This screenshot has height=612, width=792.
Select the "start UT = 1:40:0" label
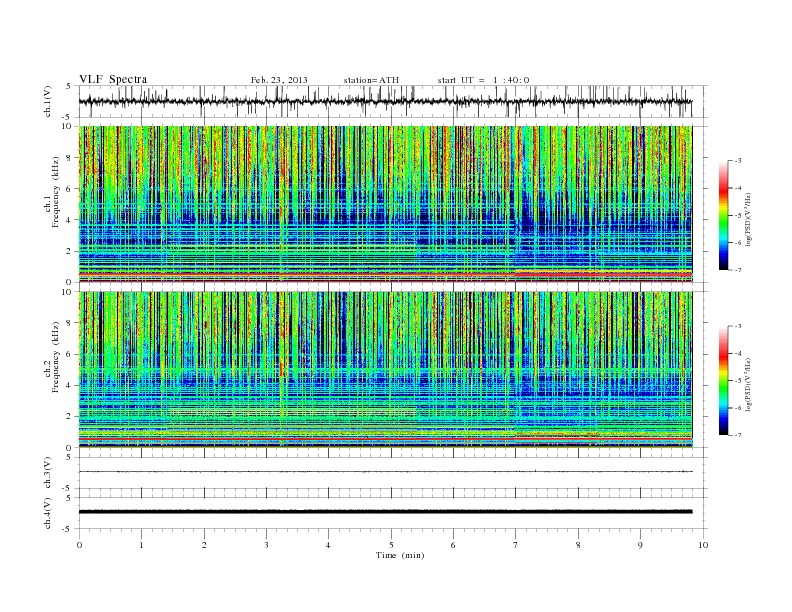click(483, 80)
